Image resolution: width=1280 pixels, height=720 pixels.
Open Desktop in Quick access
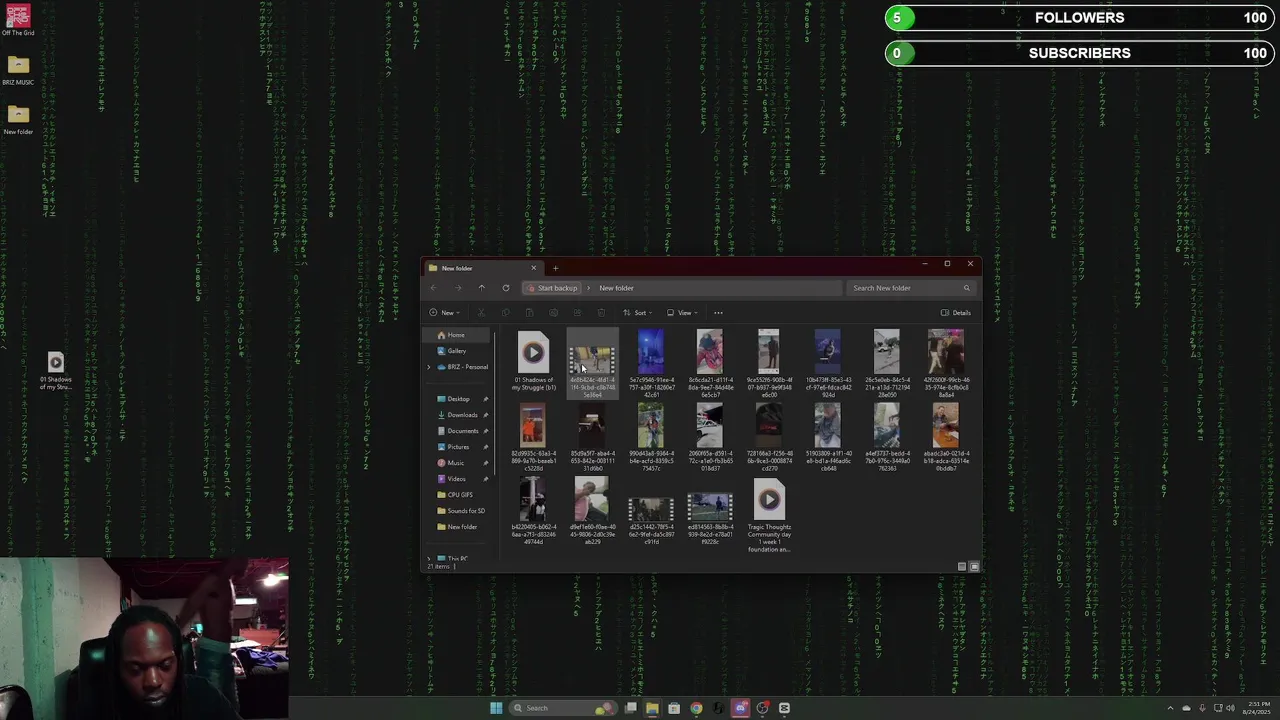[x=459, y=399]
